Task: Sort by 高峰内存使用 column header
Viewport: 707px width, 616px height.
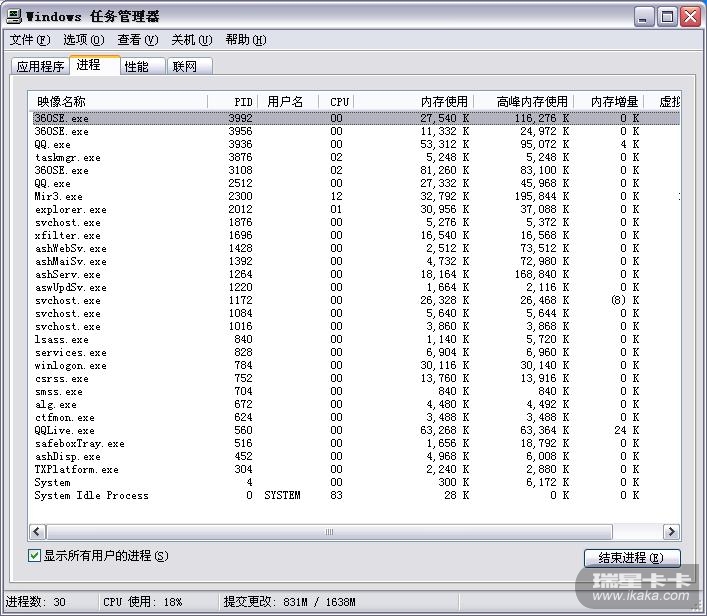Action: pyautogui.click(x=523, y=101)
